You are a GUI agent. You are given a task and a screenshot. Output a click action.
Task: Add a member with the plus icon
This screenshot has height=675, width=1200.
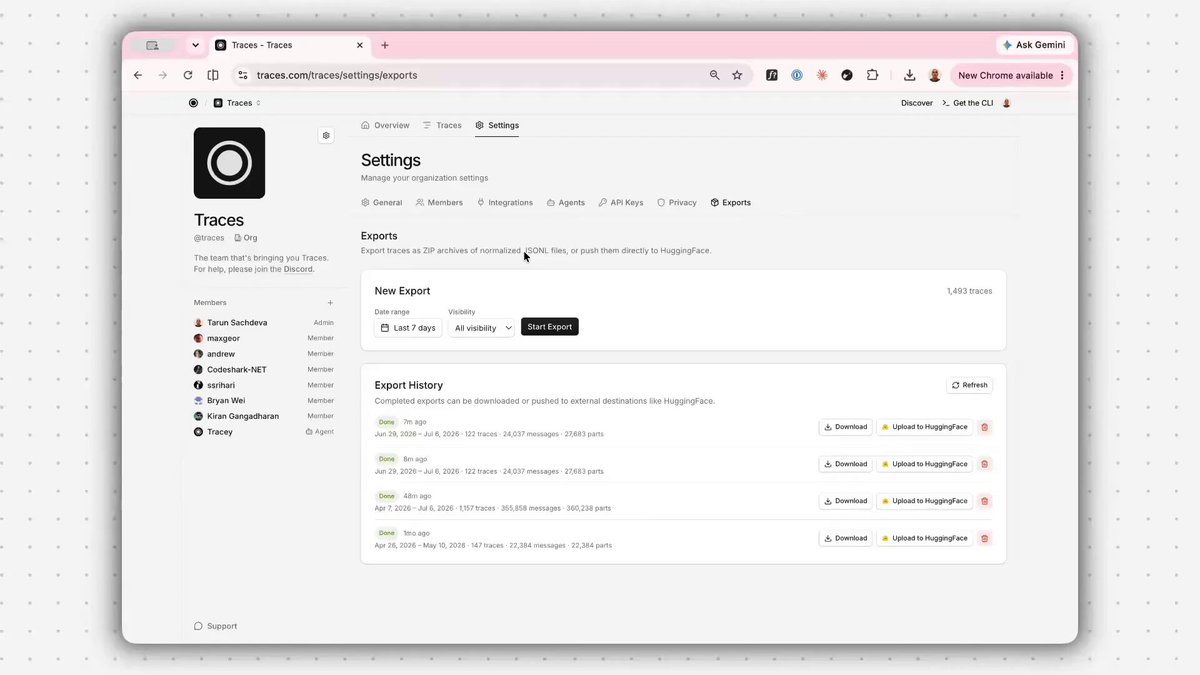(x=330, y=302)
